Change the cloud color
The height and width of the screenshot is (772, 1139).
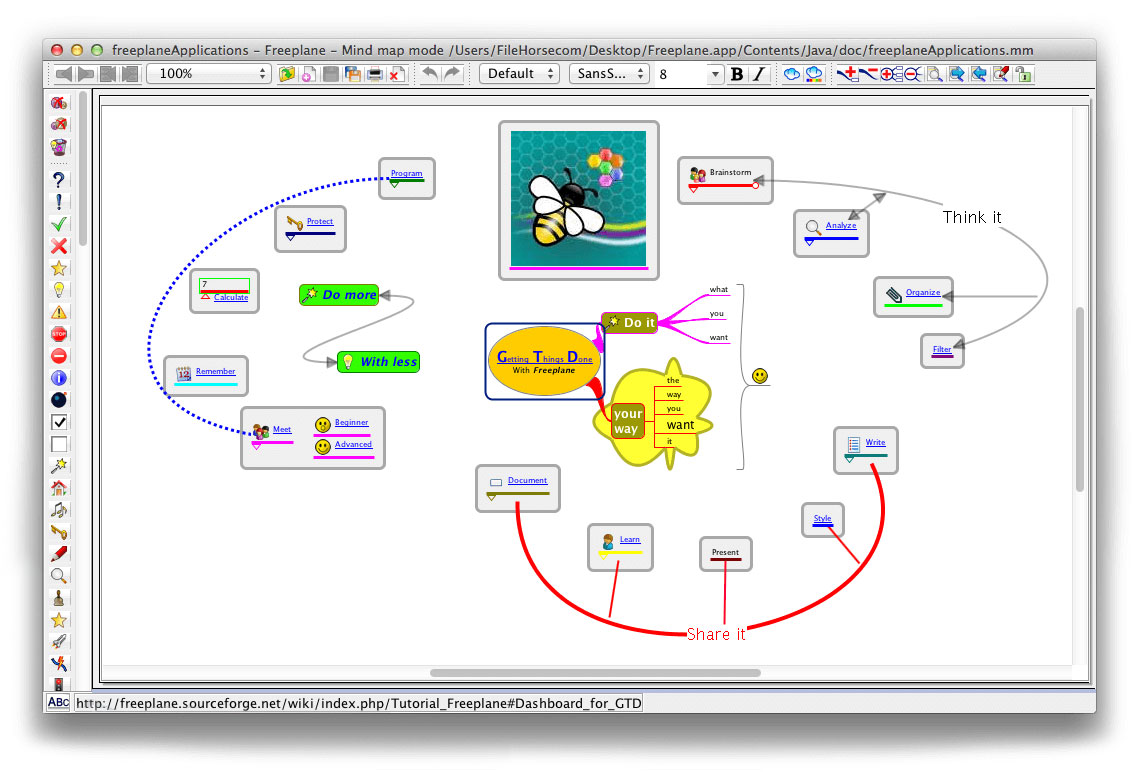814,74
